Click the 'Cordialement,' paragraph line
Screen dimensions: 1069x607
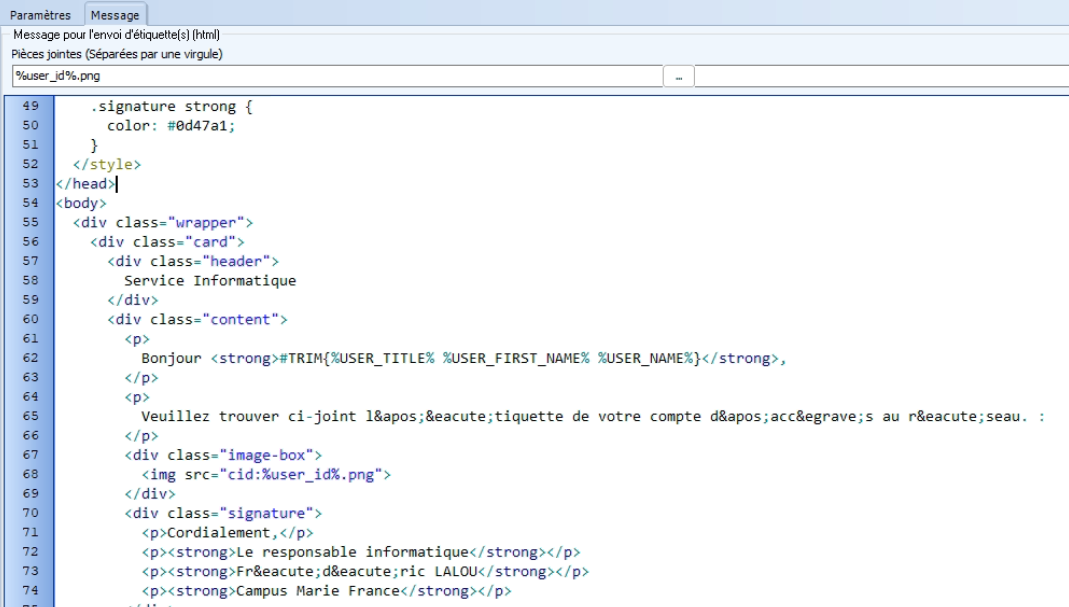(x=227, y=533)
